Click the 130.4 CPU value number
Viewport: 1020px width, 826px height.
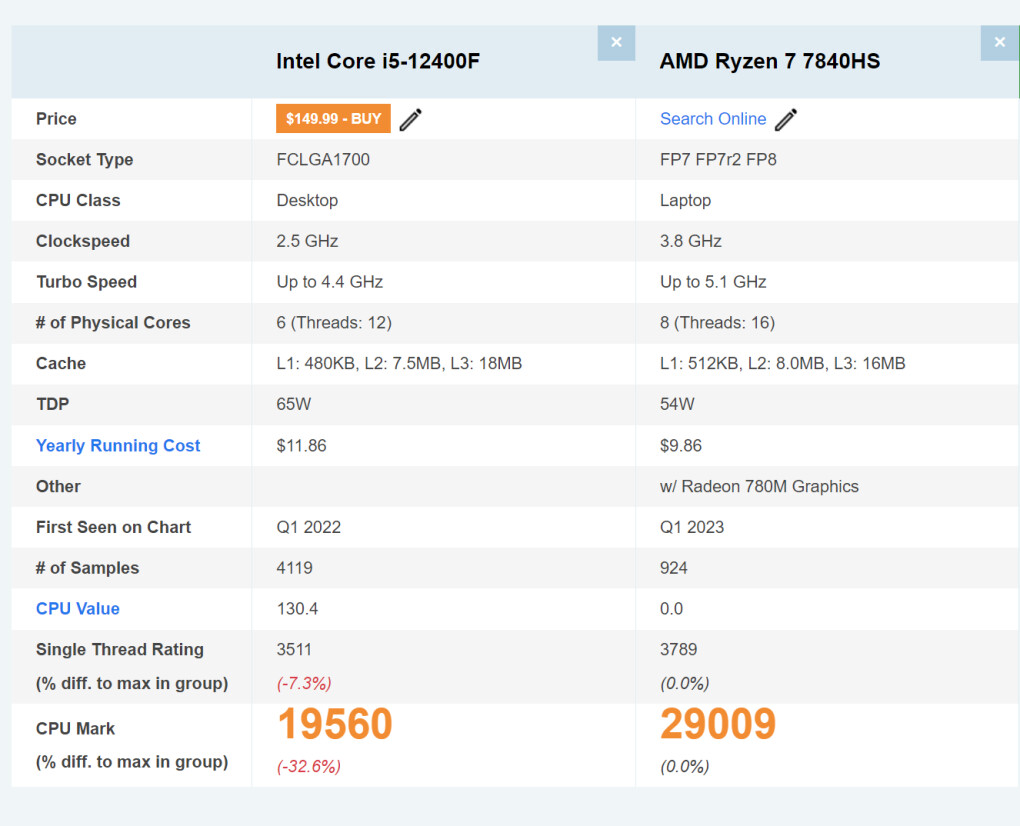pos(297,609)
